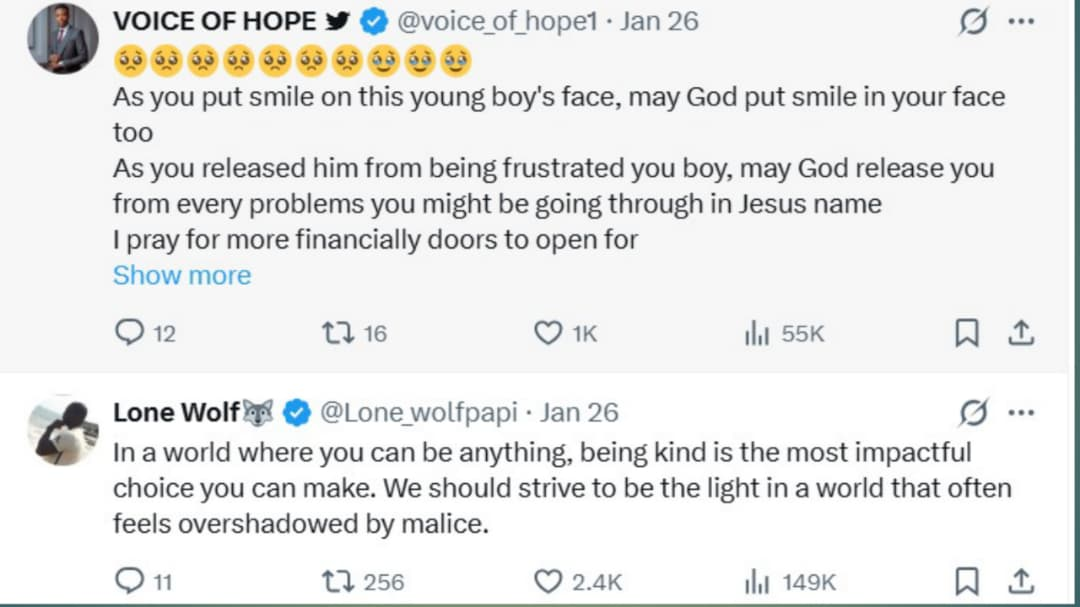Repost the VOICE OF HOPE tweet
This screenshot has height=607, width=1080.
pos(335,333)
